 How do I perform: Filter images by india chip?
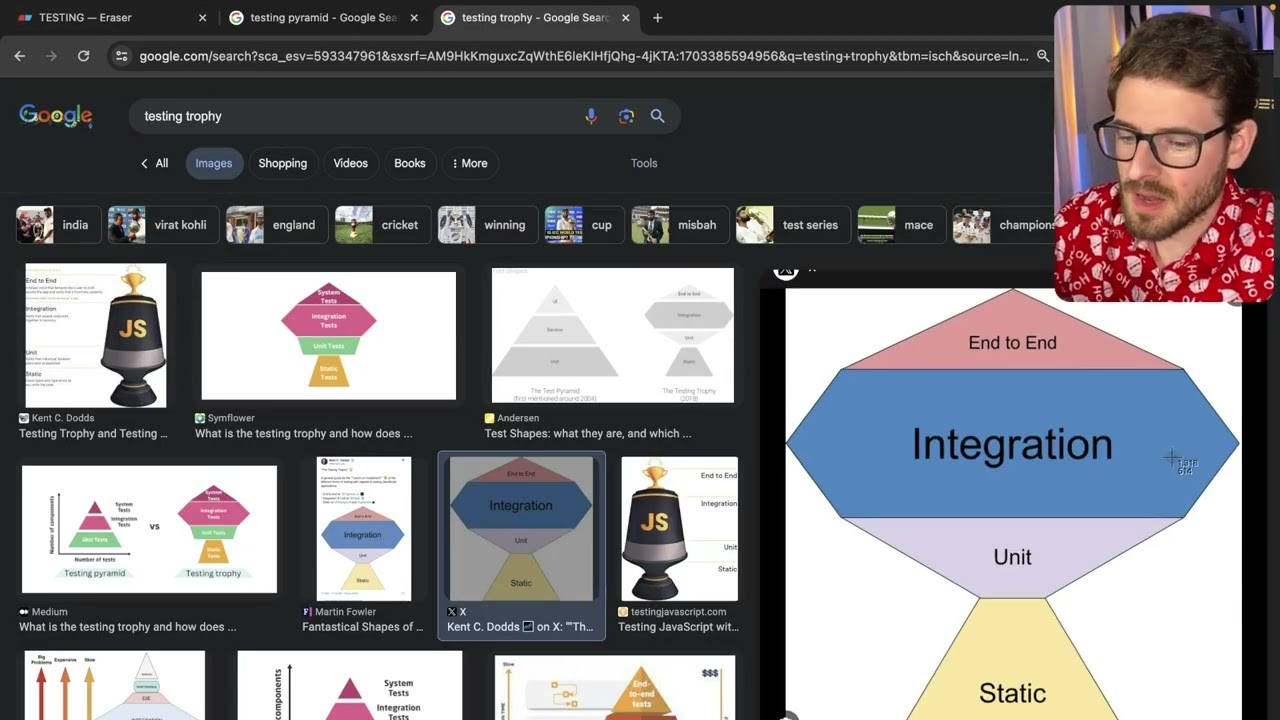58,225
